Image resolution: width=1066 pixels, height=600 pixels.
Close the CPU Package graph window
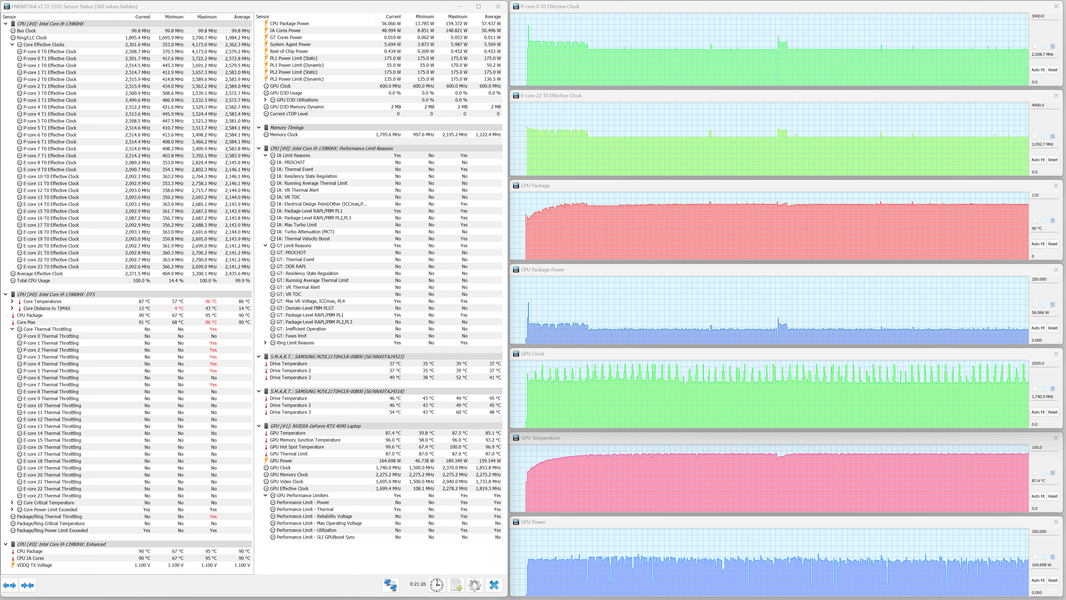[x=1056, y=186]
